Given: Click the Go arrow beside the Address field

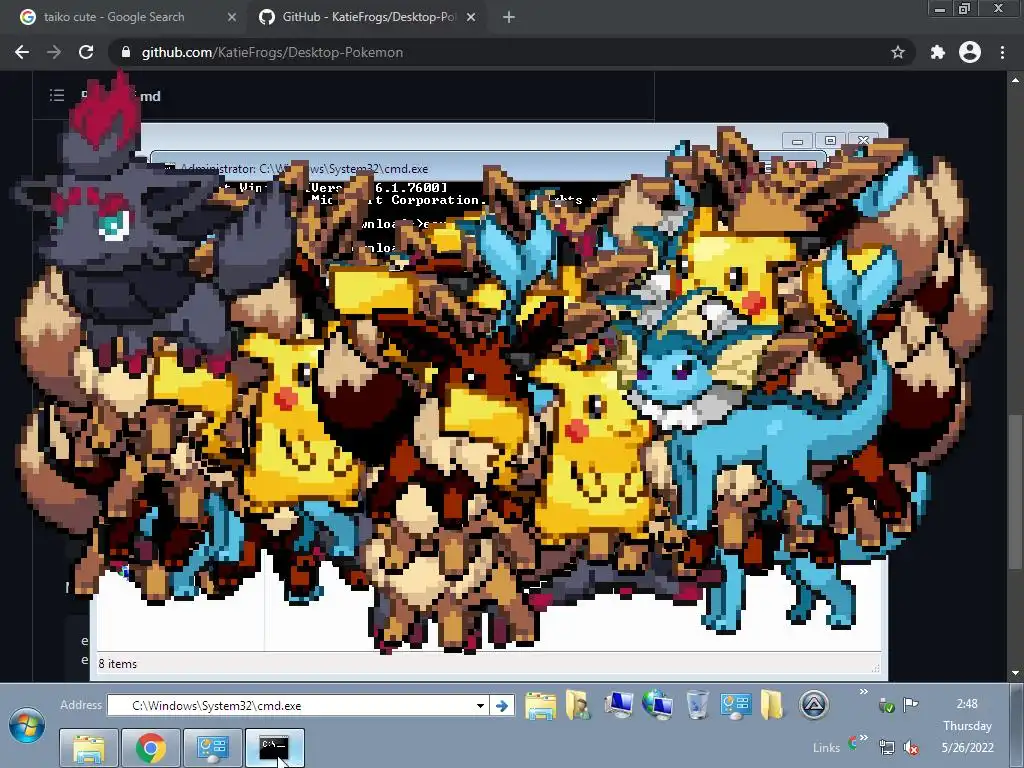Looking at the screenshot, I should 502,705.
